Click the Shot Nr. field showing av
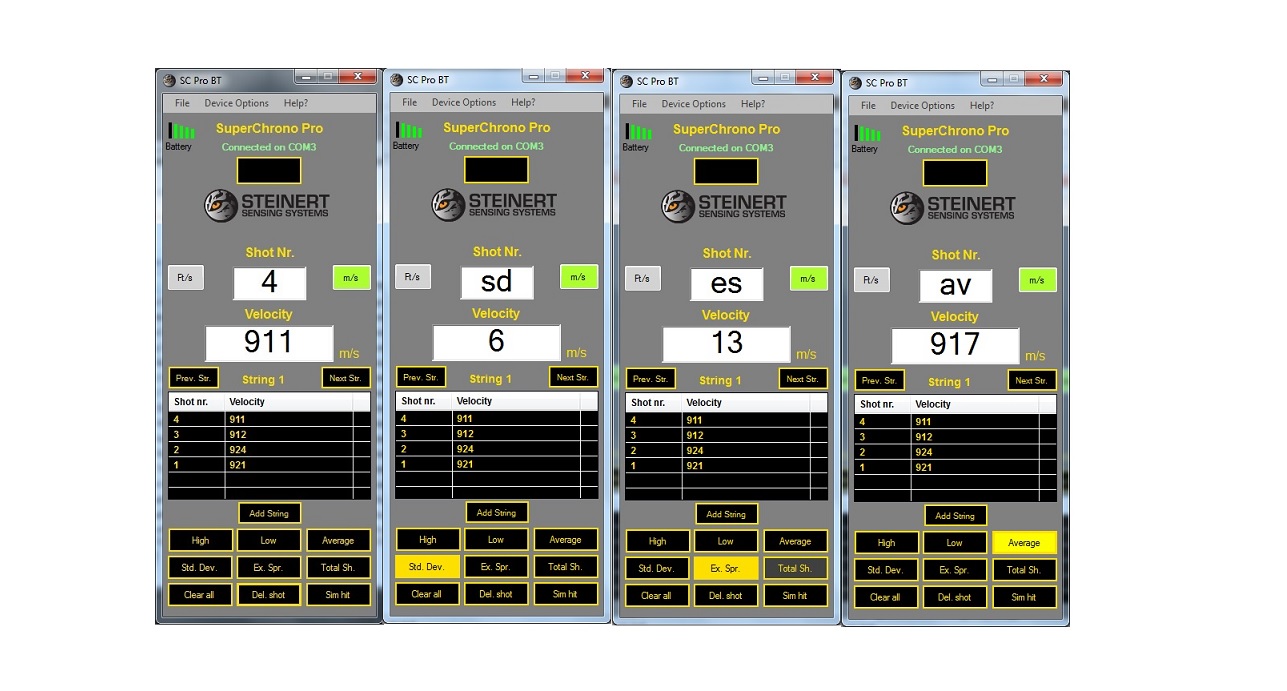The width and height of the screenshot is (1287, 691). [x=956, y=285]
